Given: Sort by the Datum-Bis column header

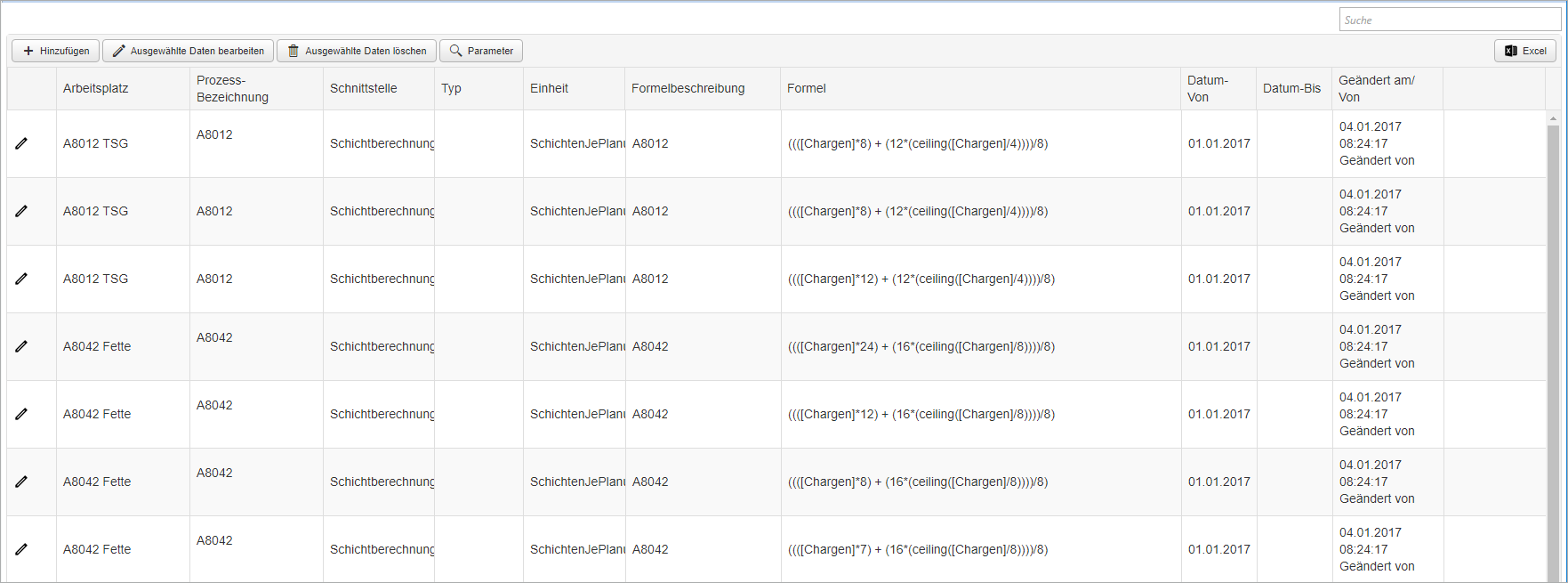Looking at the screenshot, I should point(1294,88).
